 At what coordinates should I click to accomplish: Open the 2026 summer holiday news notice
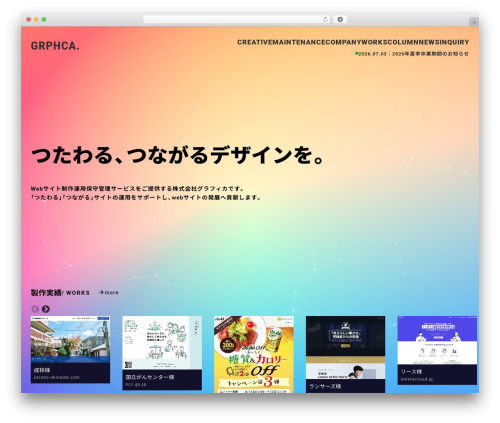[x=412, y=54]
